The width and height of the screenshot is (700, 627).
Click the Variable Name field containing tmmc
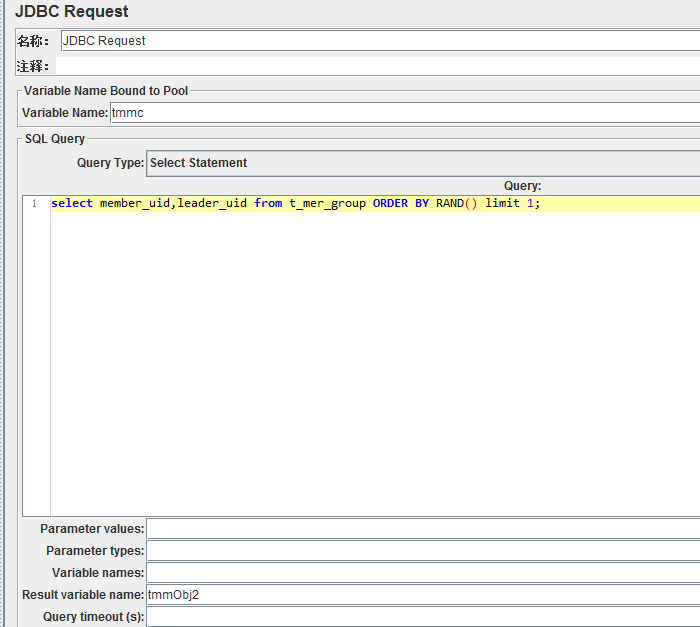pos(405,113)
